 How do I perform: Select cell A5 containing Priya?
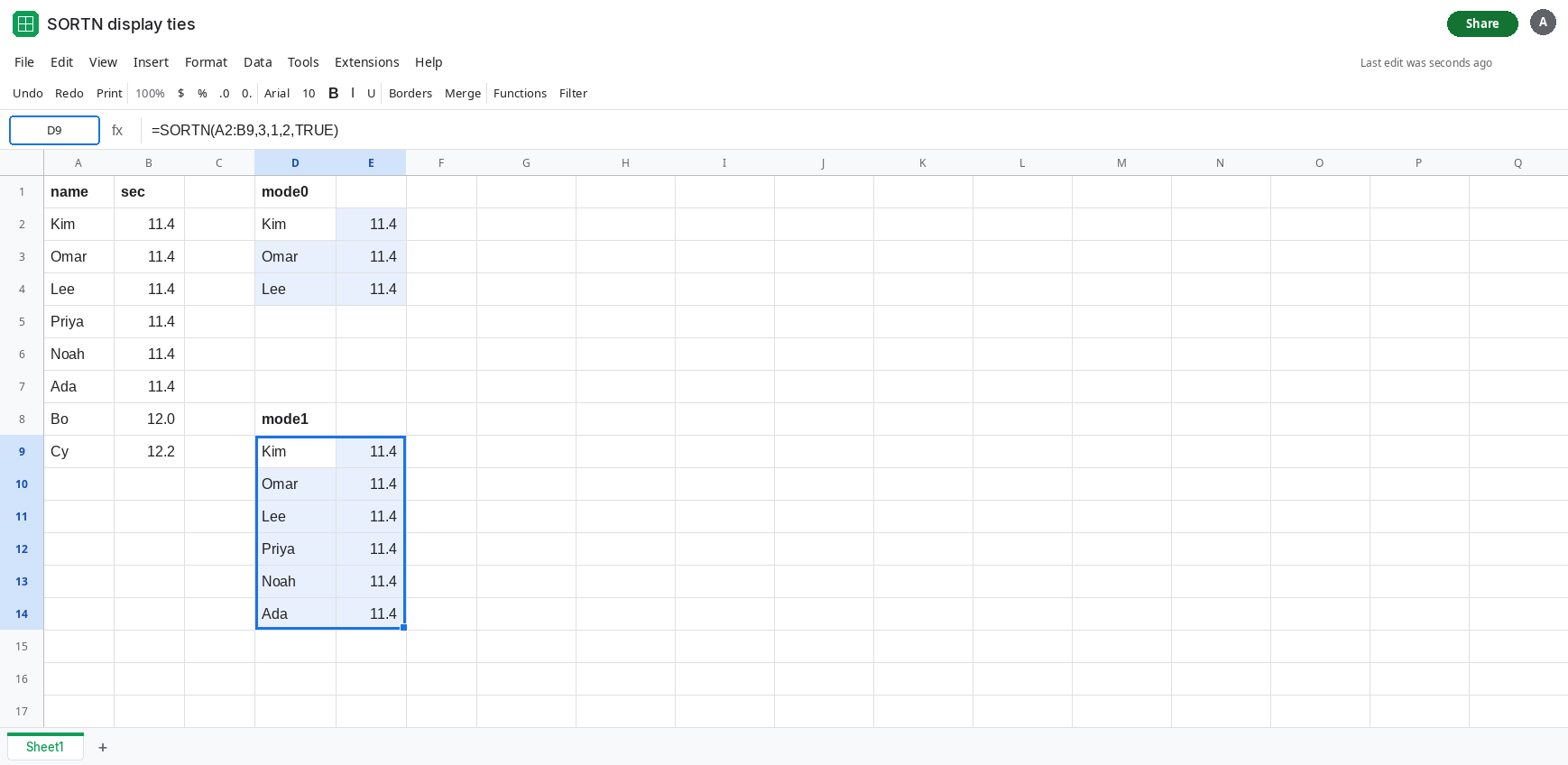point(78,321)
